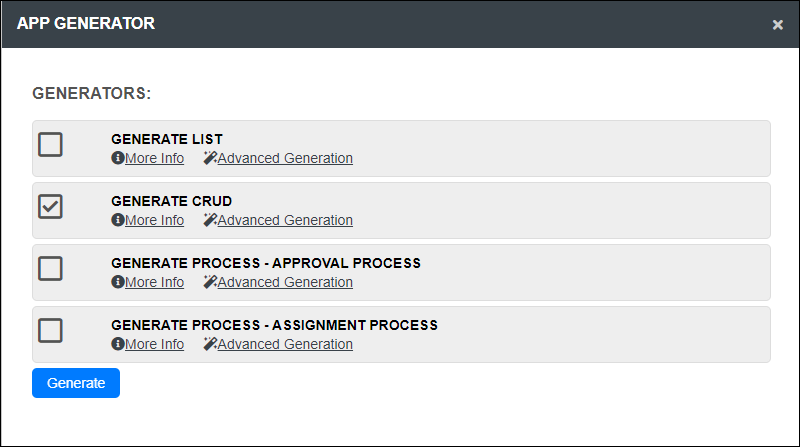Check the Assignment Process generator checkbox
The height and width of the screenshot is (447, 800).
pos(51,330)
